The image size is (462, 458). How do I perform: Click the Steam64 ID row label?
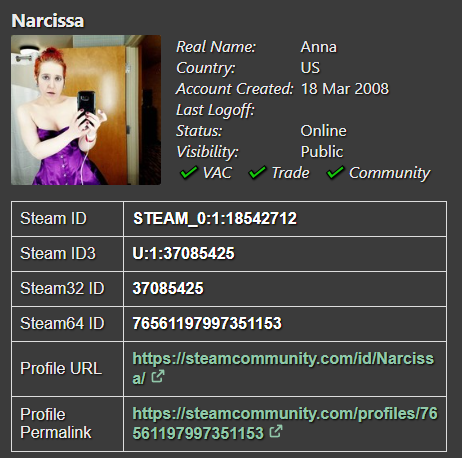pyautogui.click(x=62, y=323)
